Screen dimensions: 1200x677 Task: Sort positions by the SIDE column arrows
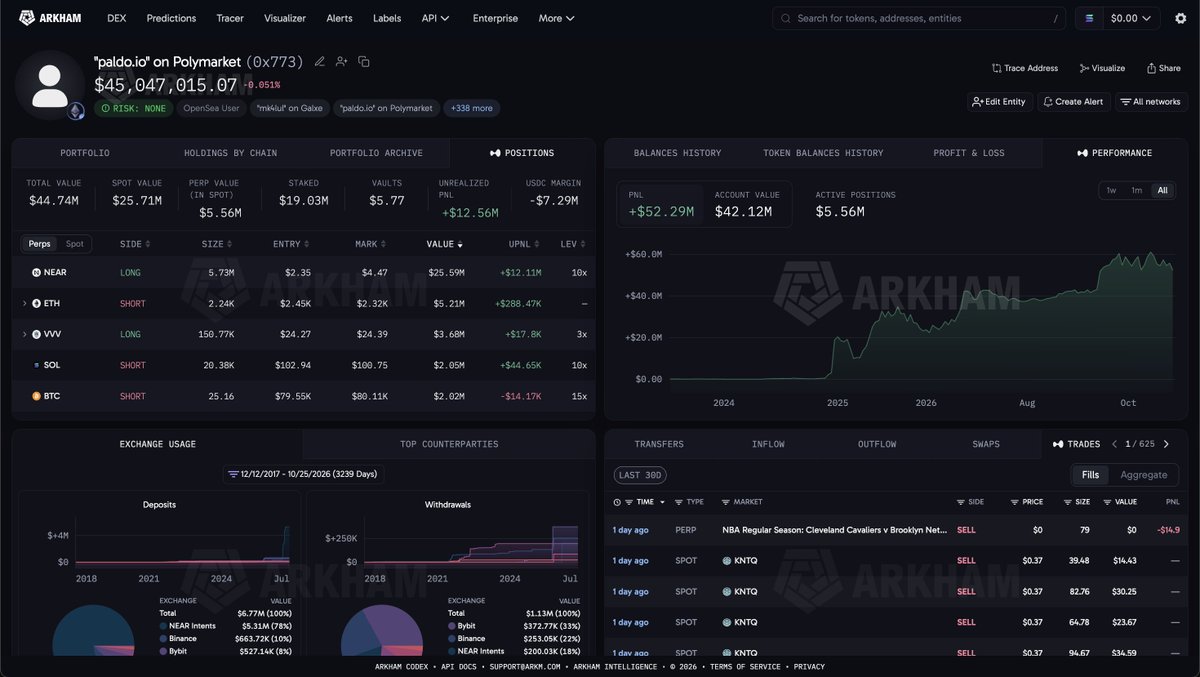click(x=149, y=244)
